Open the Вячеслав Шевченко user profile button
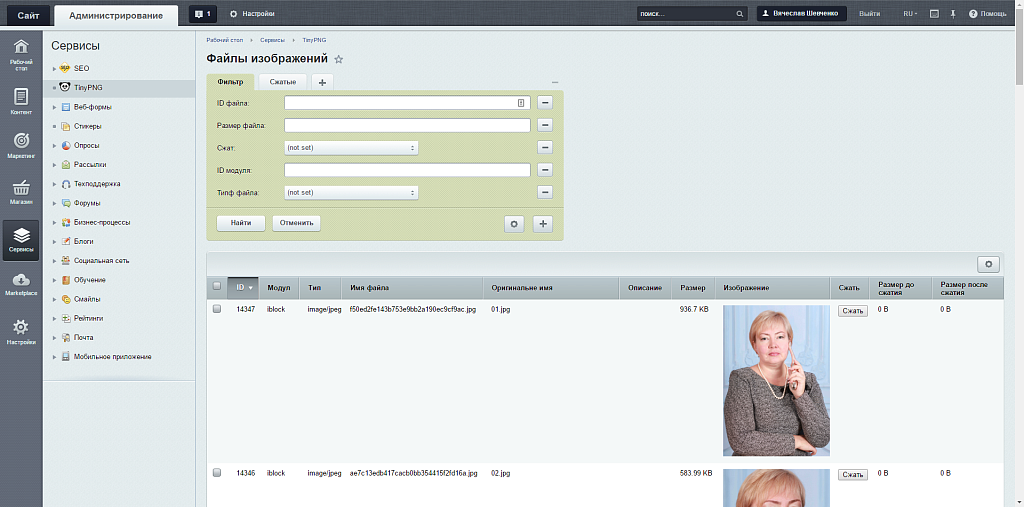This screenshot has height=507, width=1024. tap(801, 14)
